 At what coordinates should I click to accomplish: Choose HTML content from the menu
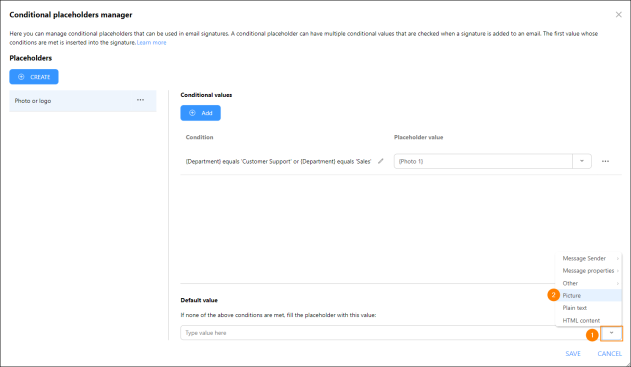click(588, 320)
